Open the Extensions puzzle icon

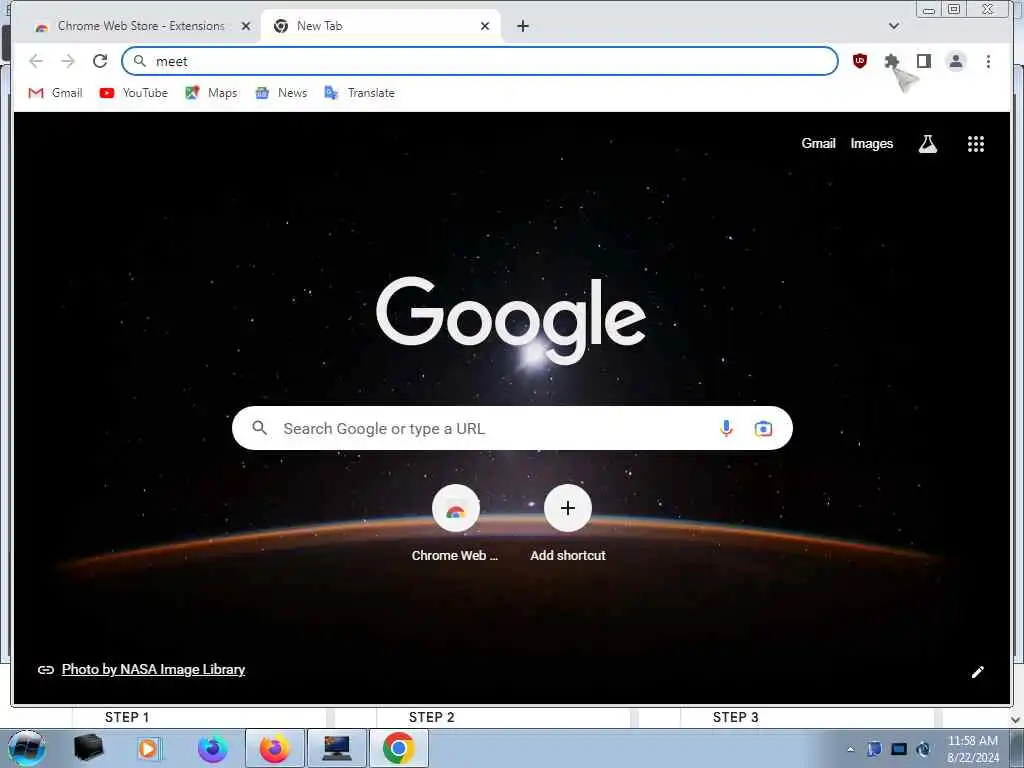tap(891, 61)
